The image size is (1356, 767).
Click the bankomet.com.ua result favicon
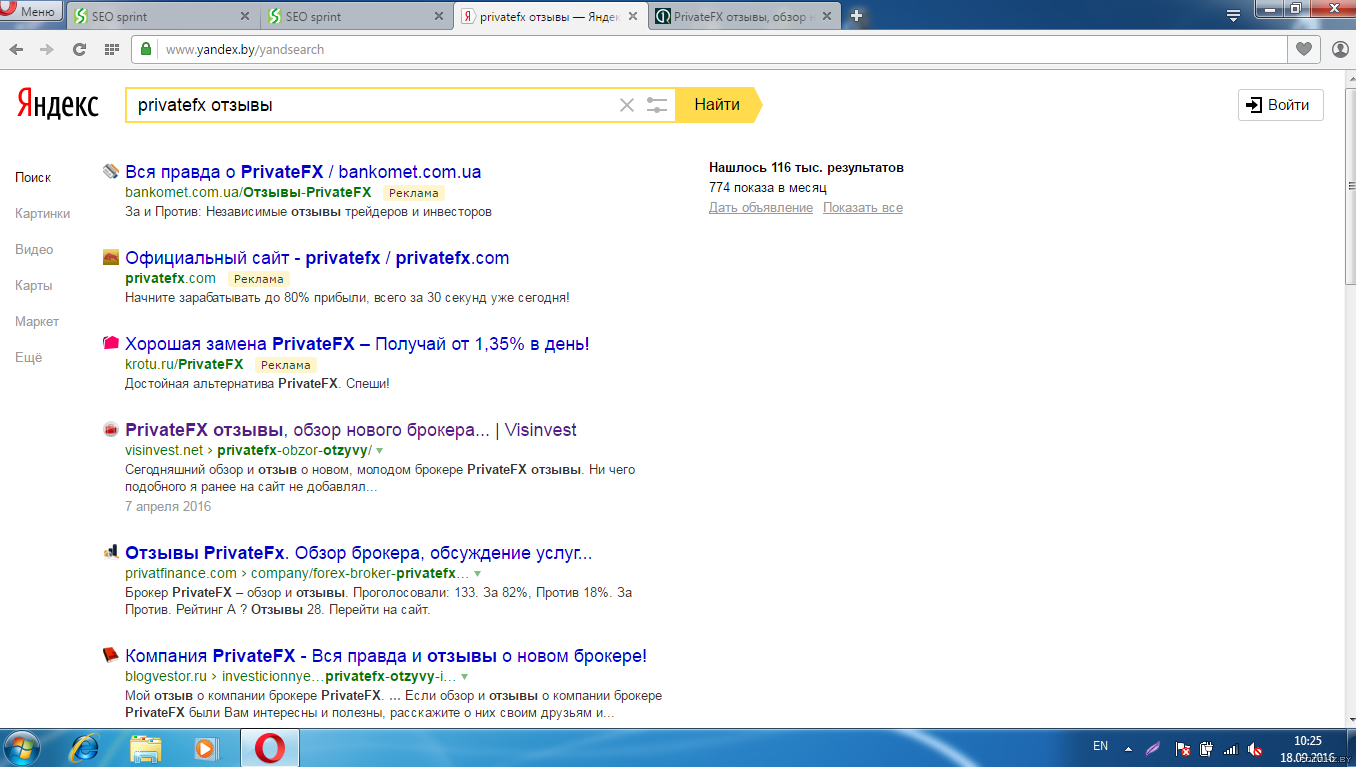111,171
